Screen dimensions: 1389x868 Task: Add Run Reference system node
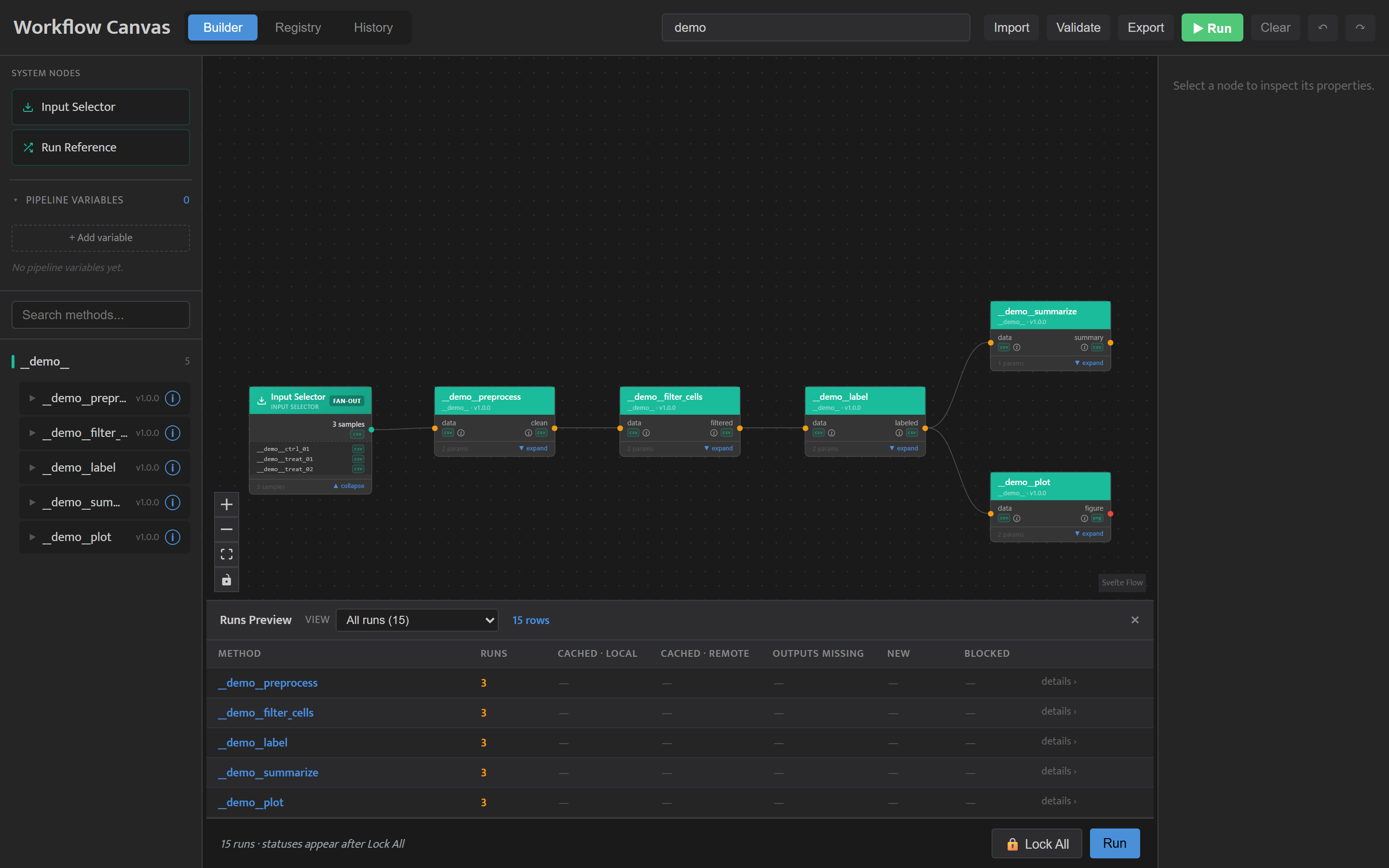pos(100,148)
